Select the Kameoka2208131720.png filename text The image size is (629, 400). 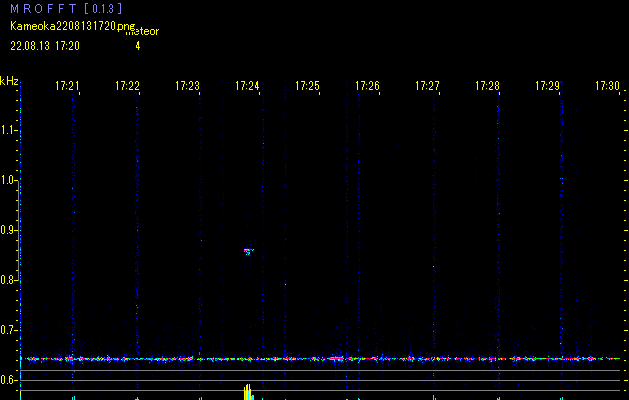(x=73, y=26)
